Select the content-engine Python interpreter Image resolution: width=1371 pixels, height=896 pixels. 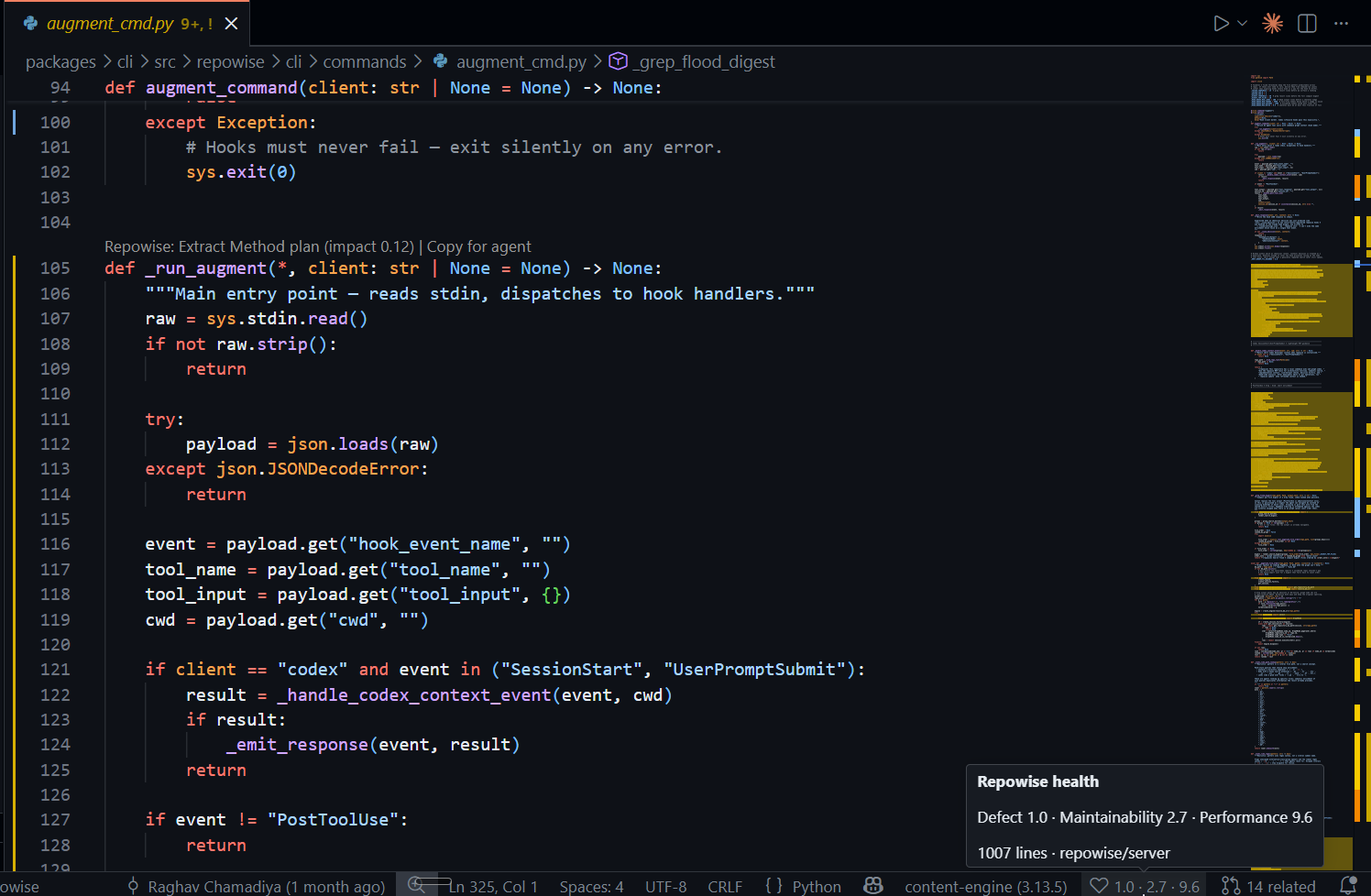(986, 886)
